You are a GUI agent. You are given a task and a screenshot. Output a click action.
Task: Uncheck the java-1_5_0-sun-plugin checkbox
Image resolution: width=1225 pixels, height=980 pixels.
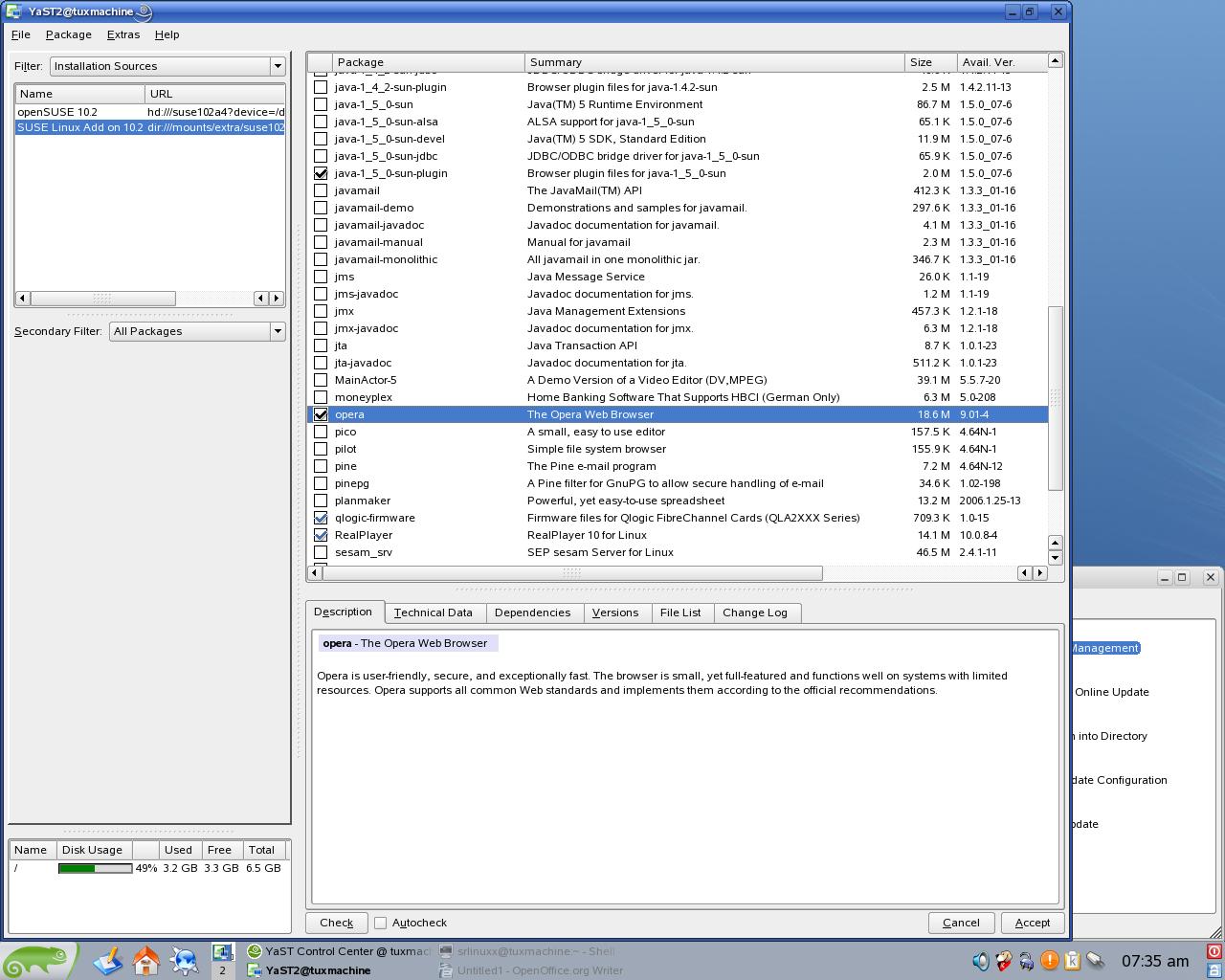[321, 173]
